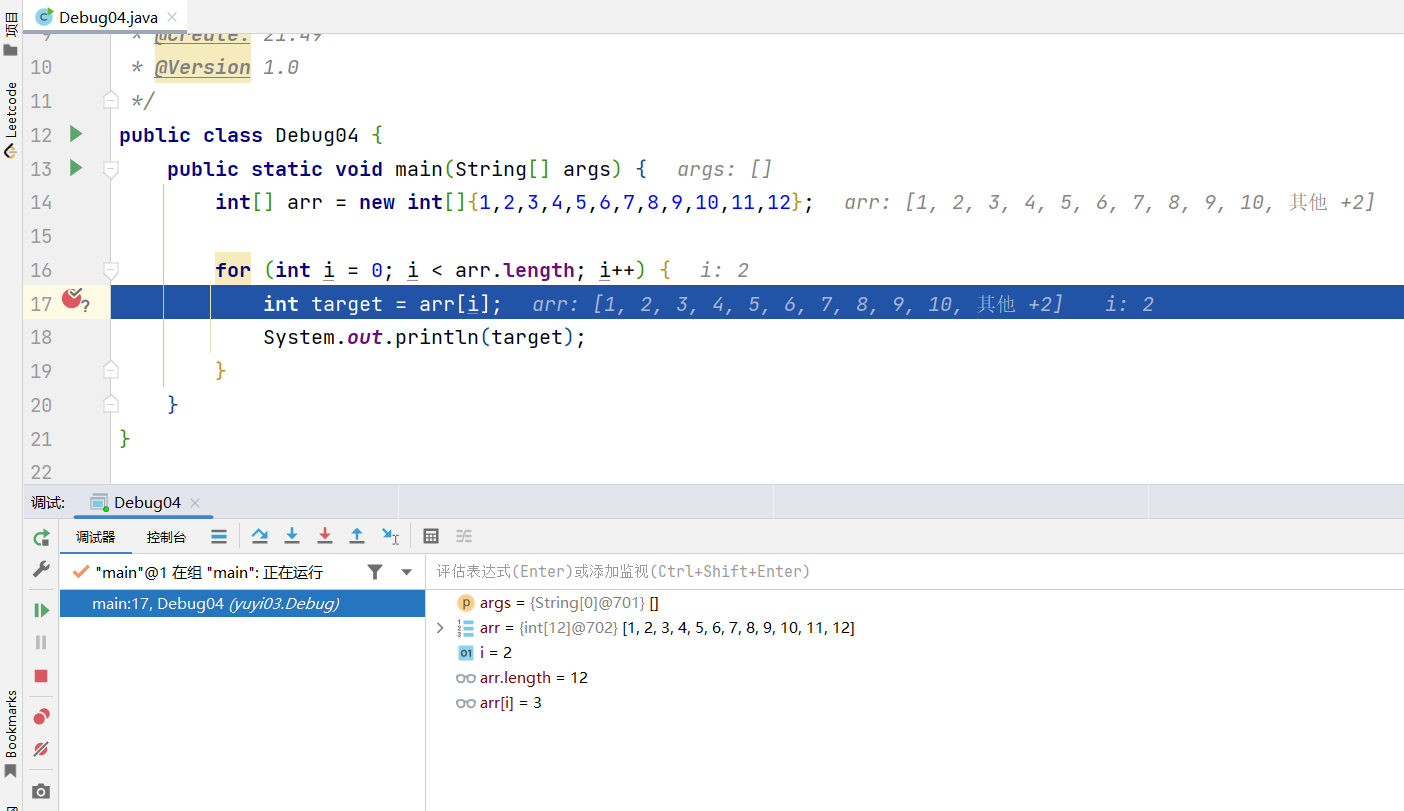
Task: Select stack frame main:17, Debug04
Action: pos(242,603)
